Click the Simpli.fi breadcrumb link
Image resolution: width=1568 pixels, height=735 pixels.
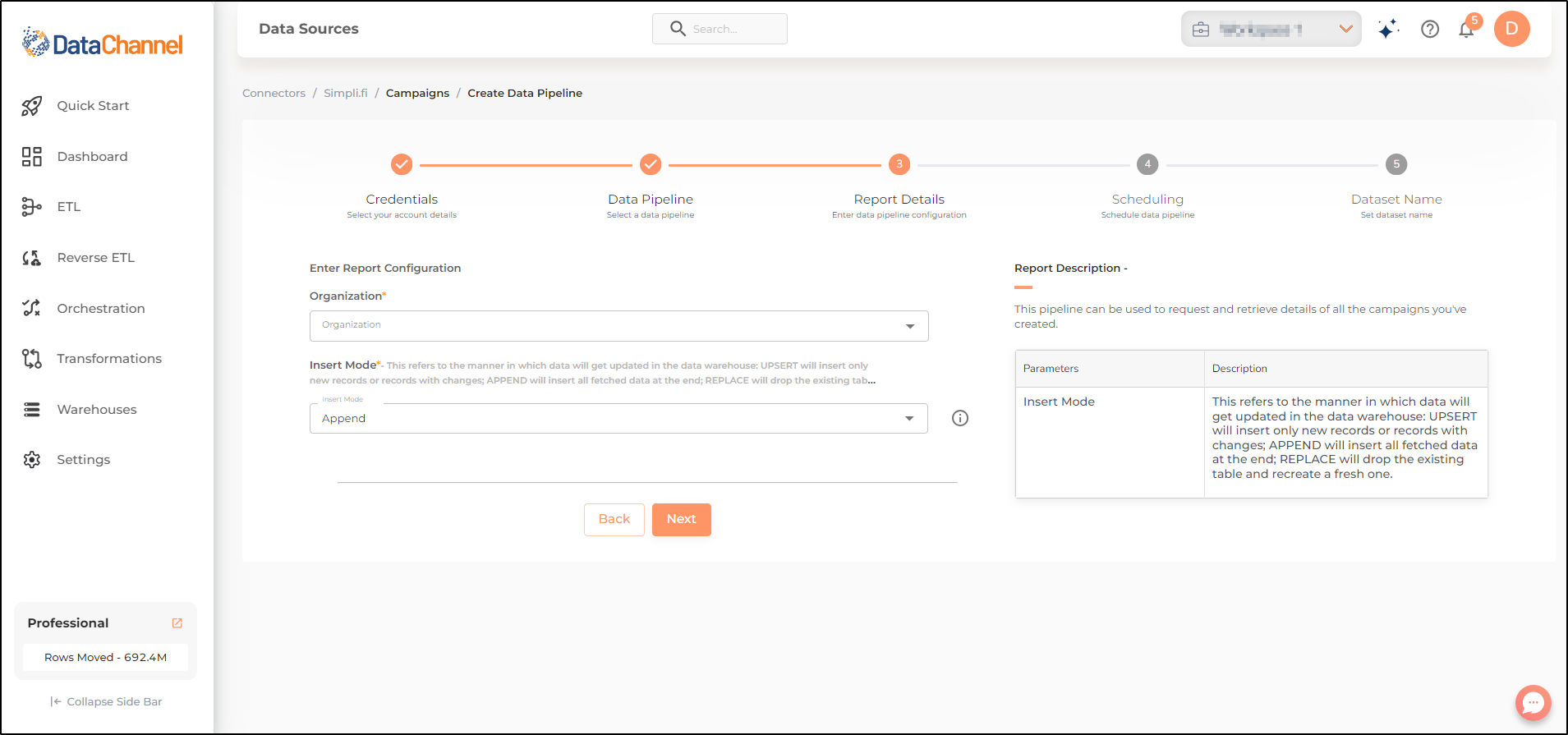pos(346,94)
